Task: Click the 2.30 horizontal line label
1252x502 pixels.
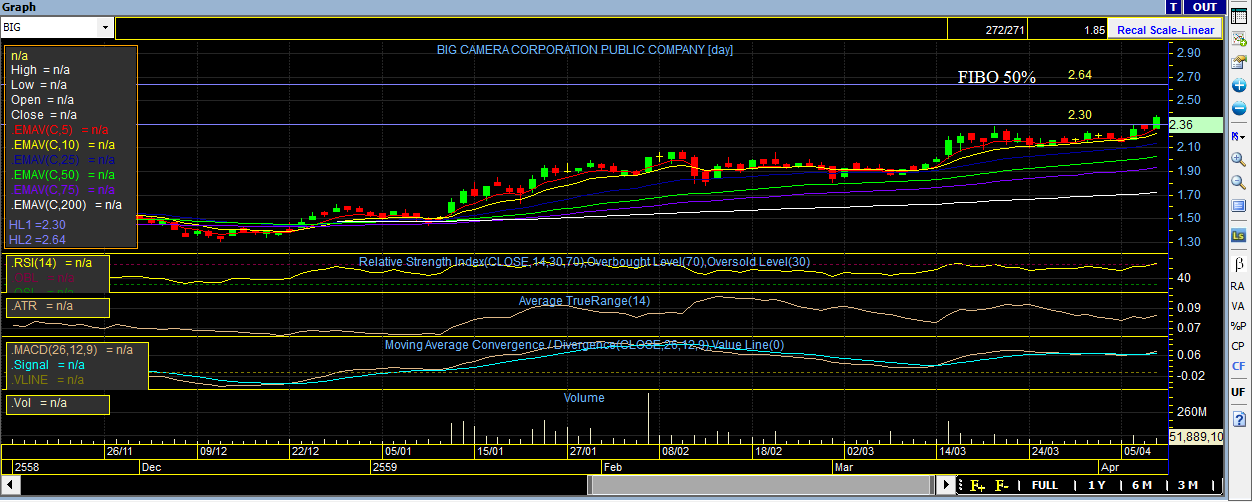Action: 1079,115
